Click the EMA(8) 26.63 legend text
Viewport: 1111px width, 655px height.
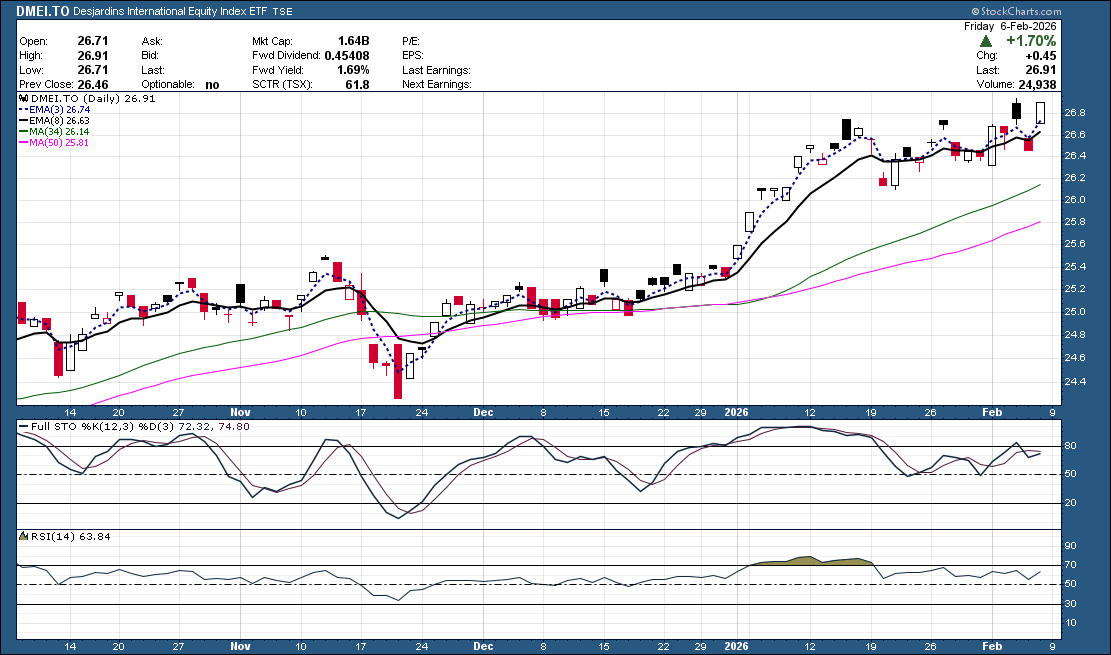coord(60,121)
